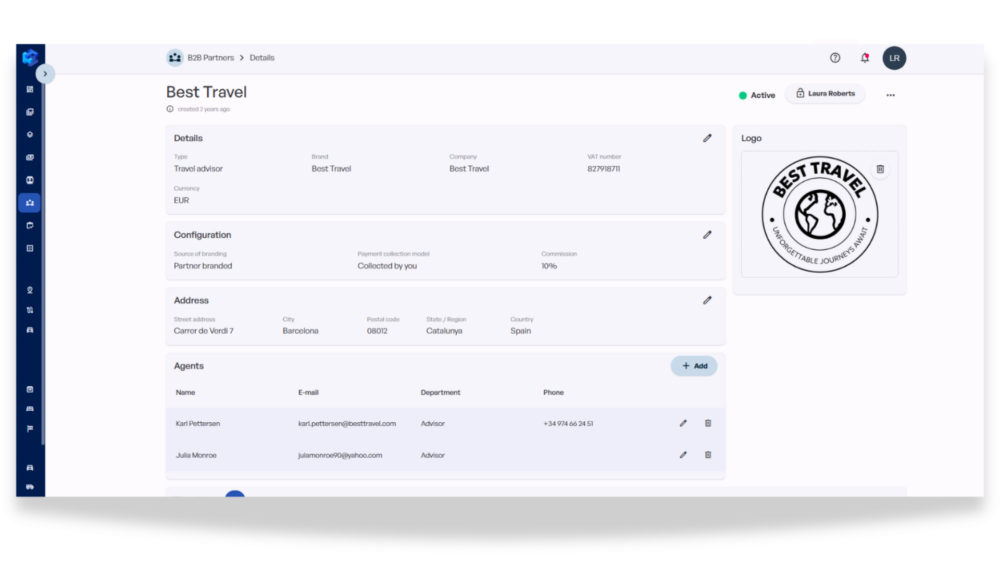This screenshot has height=563, width=1000.
Task: Delete agent Julia Monroe's row
Action: click(708, 455)
